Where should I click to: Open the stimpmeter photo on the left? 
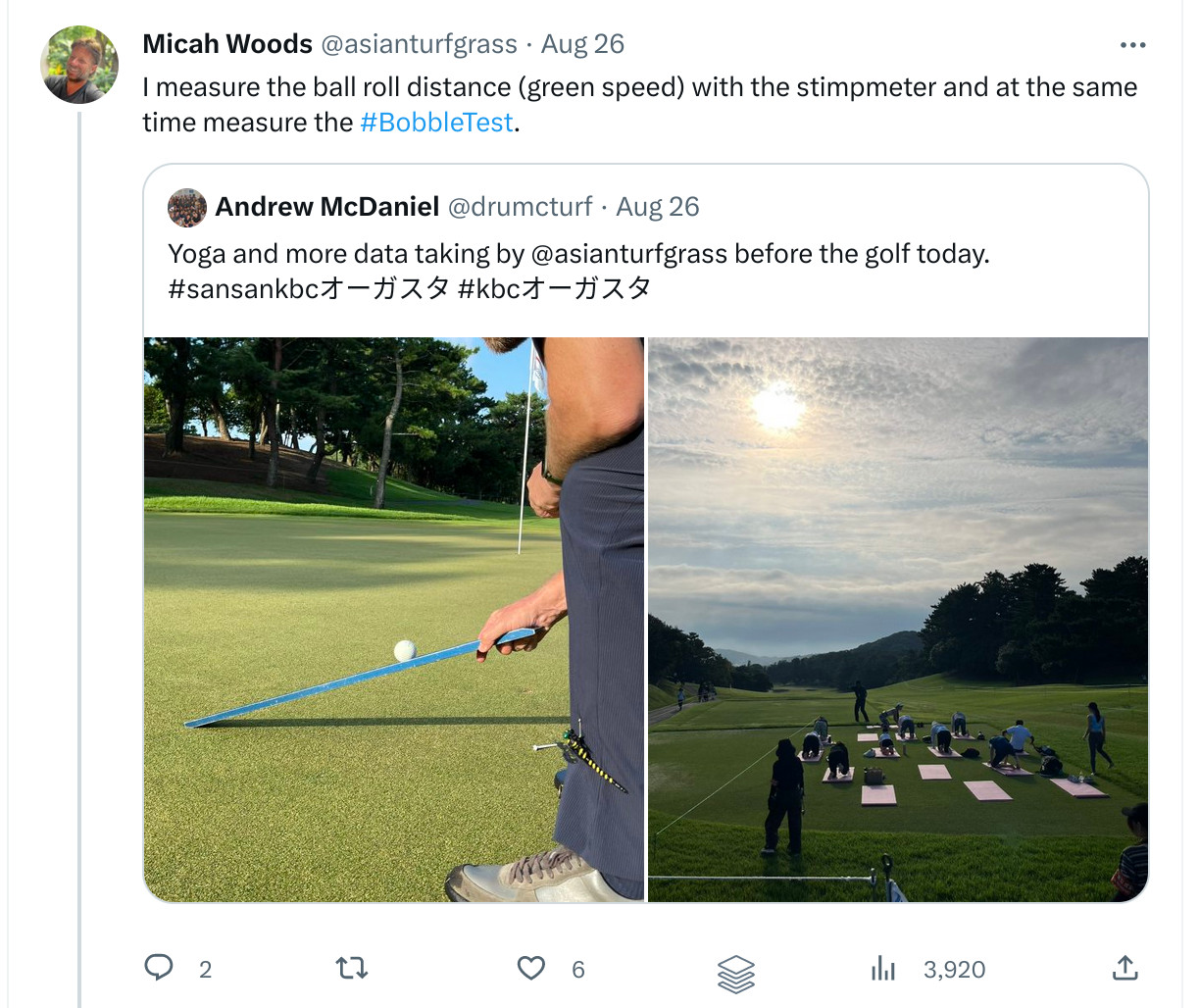pos(392,618)
